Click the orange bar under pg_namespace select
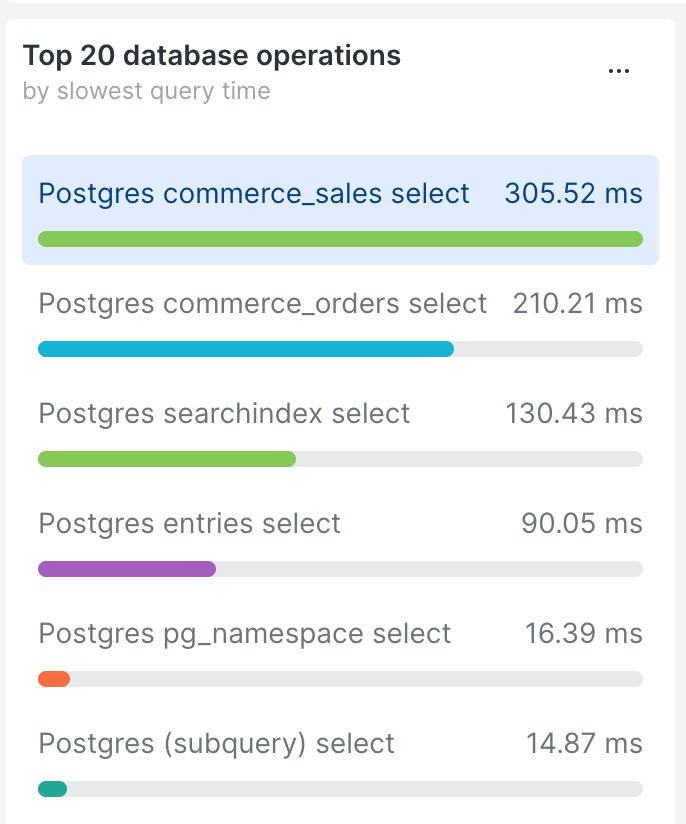 54,678
